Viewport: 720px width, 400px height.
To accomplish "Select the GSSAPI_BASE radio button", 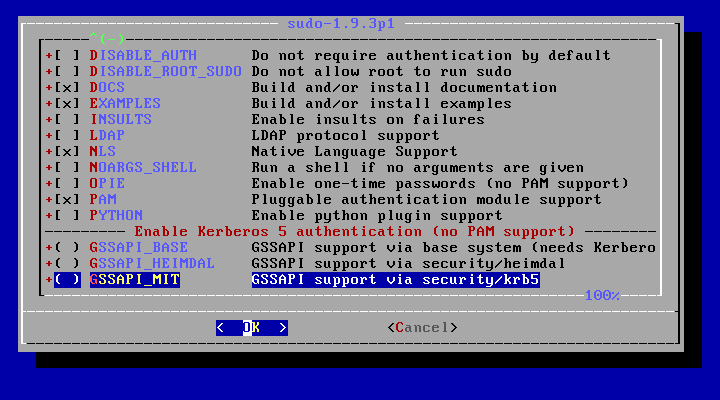I will click(68, 248).
